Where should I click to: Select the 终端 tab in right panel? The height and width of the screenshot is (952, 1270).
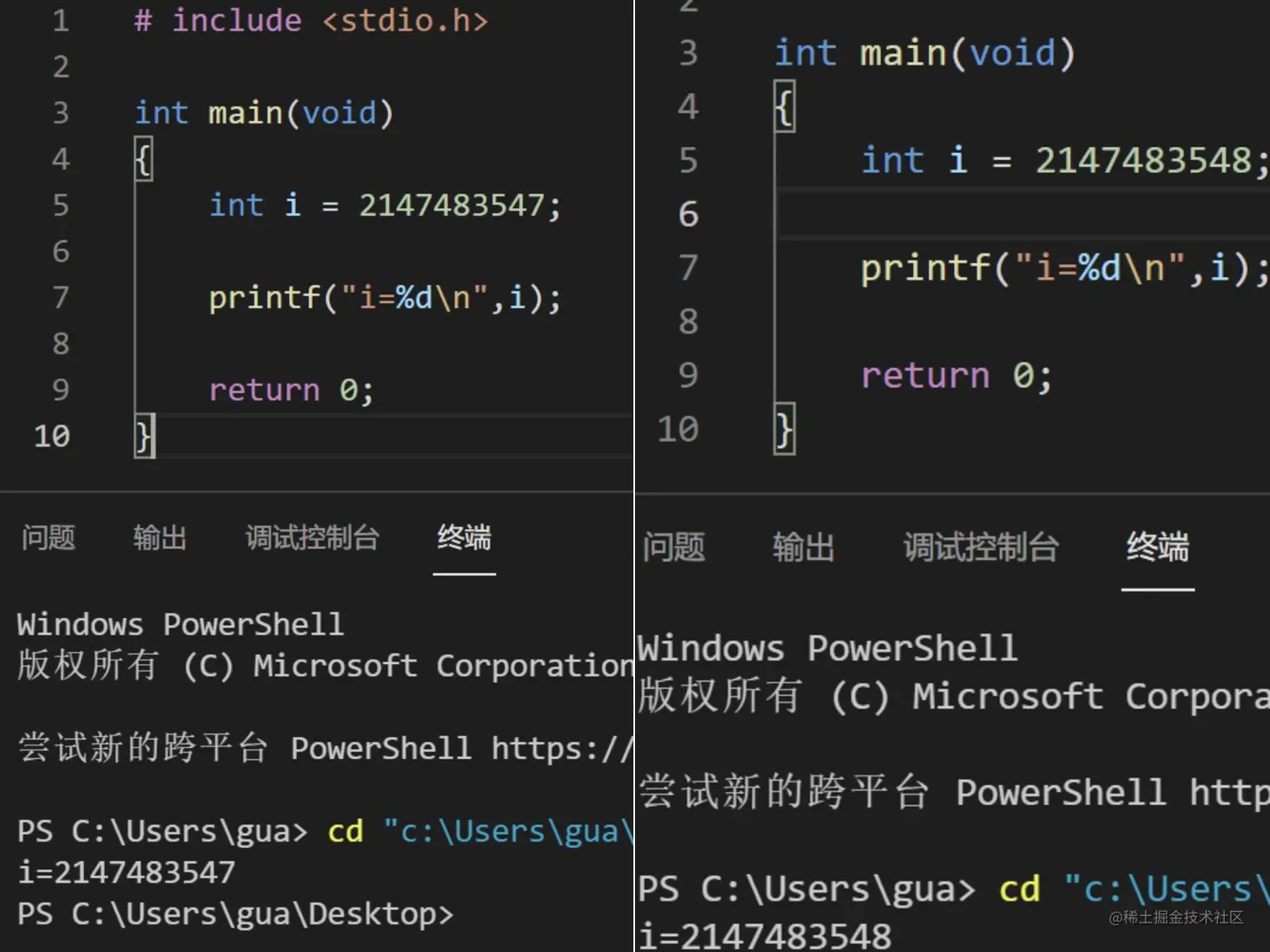[x=1157, y=547]
